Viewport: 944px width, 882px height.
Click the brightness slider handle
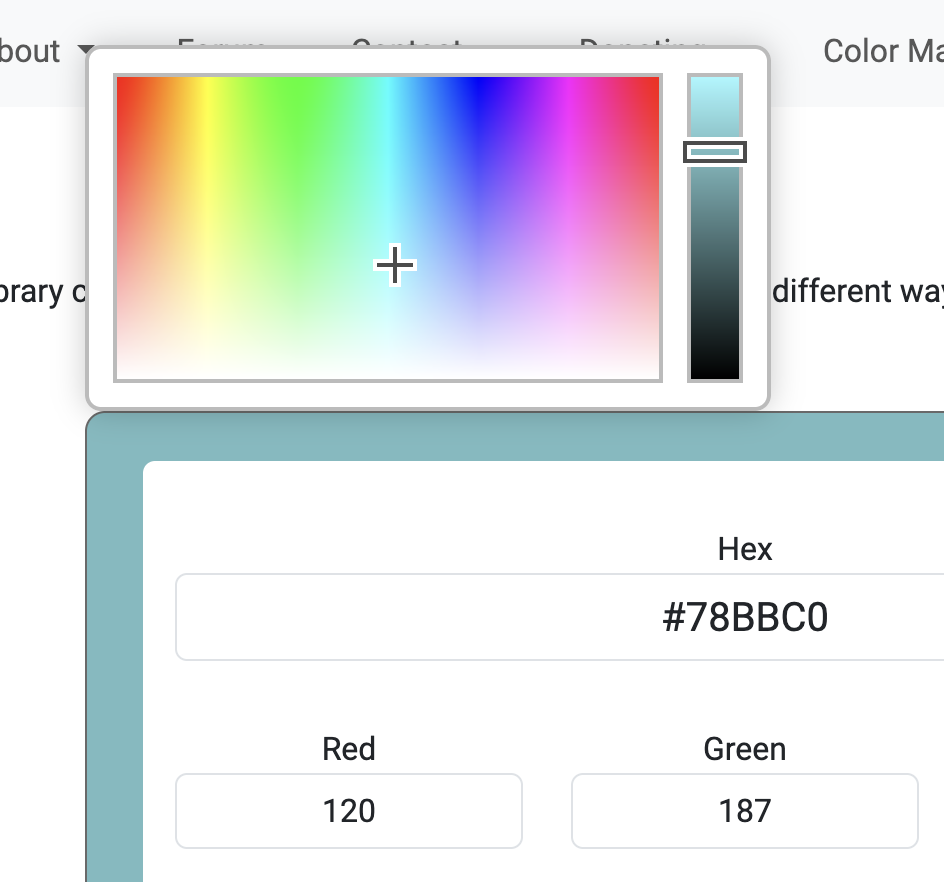(715, 152)
